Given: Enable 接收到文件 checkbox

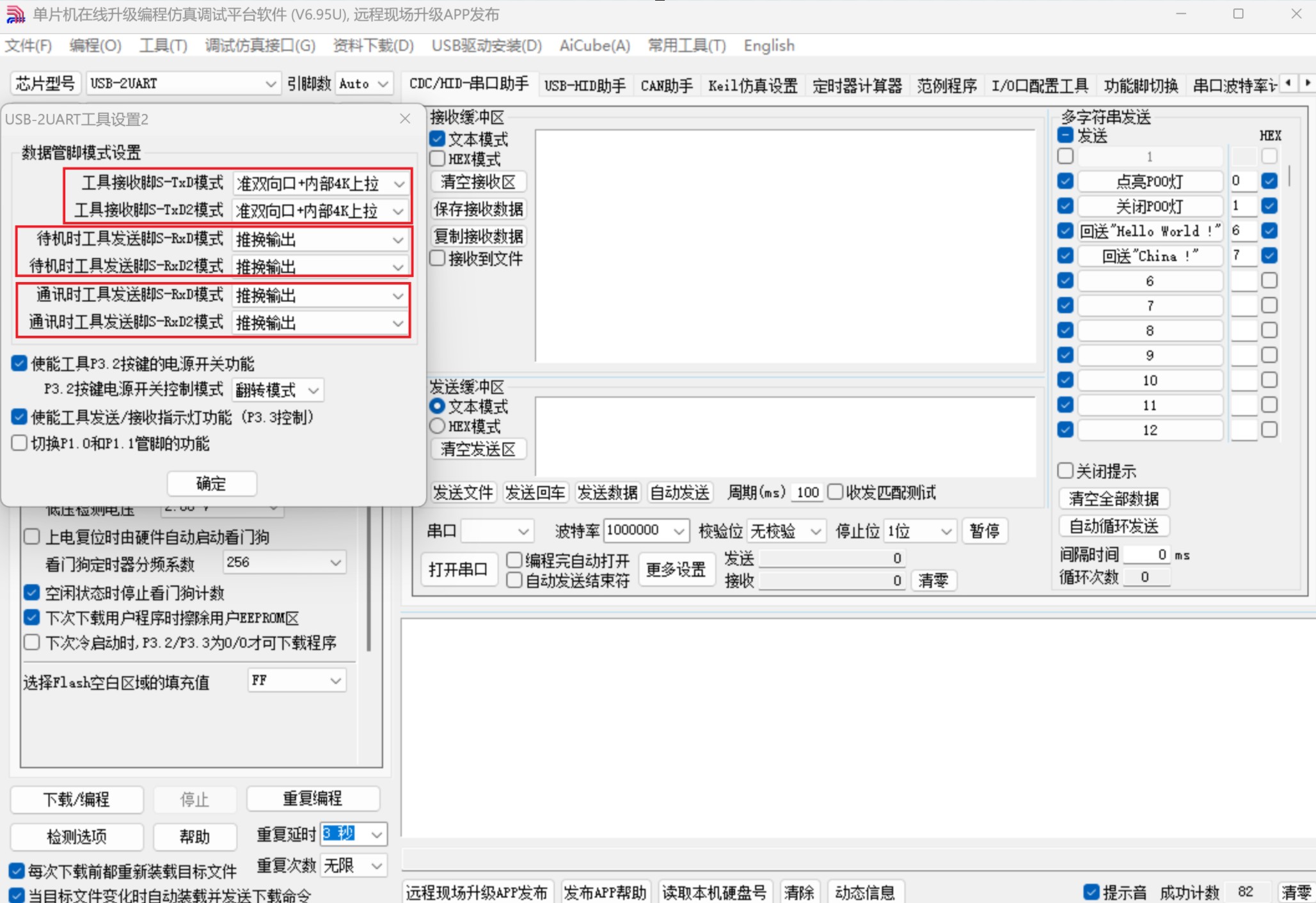Looking at the screenshot, I should pos(438,258).
